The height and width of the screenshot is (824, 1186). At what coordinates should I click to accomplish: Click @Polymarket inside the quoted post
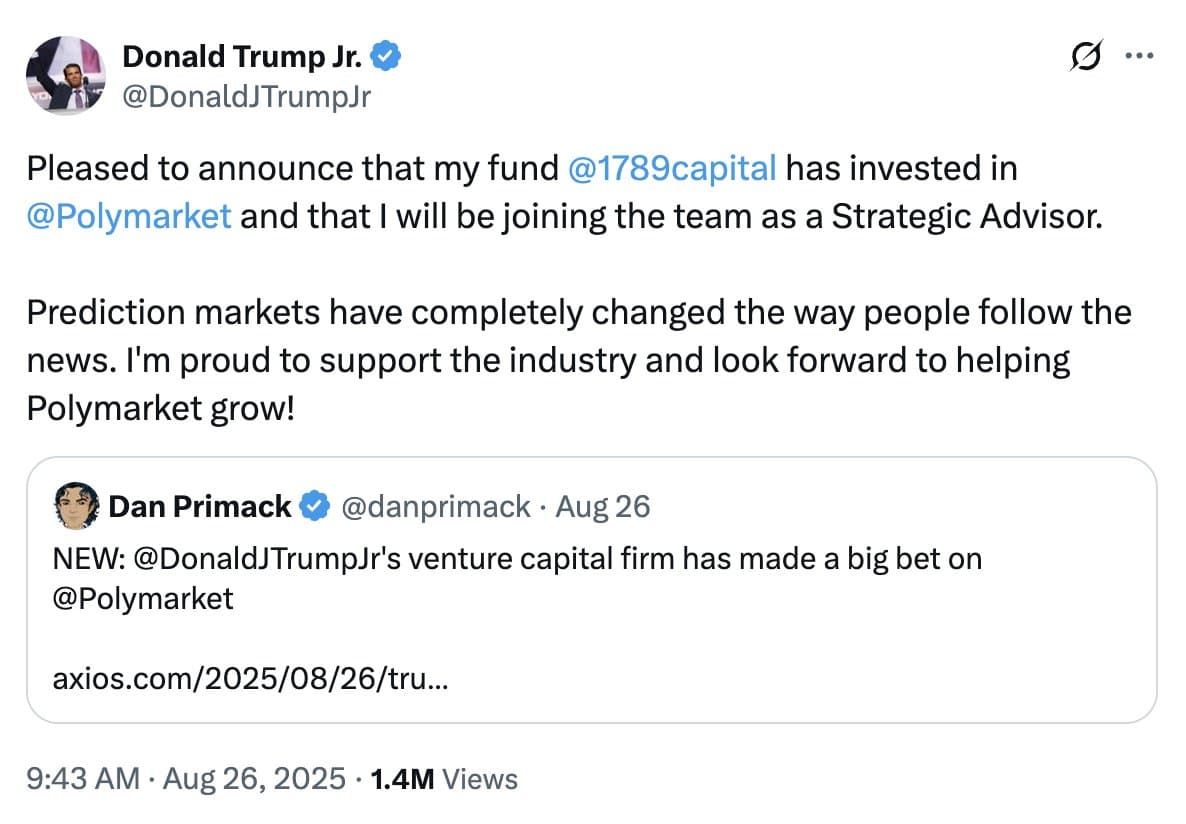point(143,599)
